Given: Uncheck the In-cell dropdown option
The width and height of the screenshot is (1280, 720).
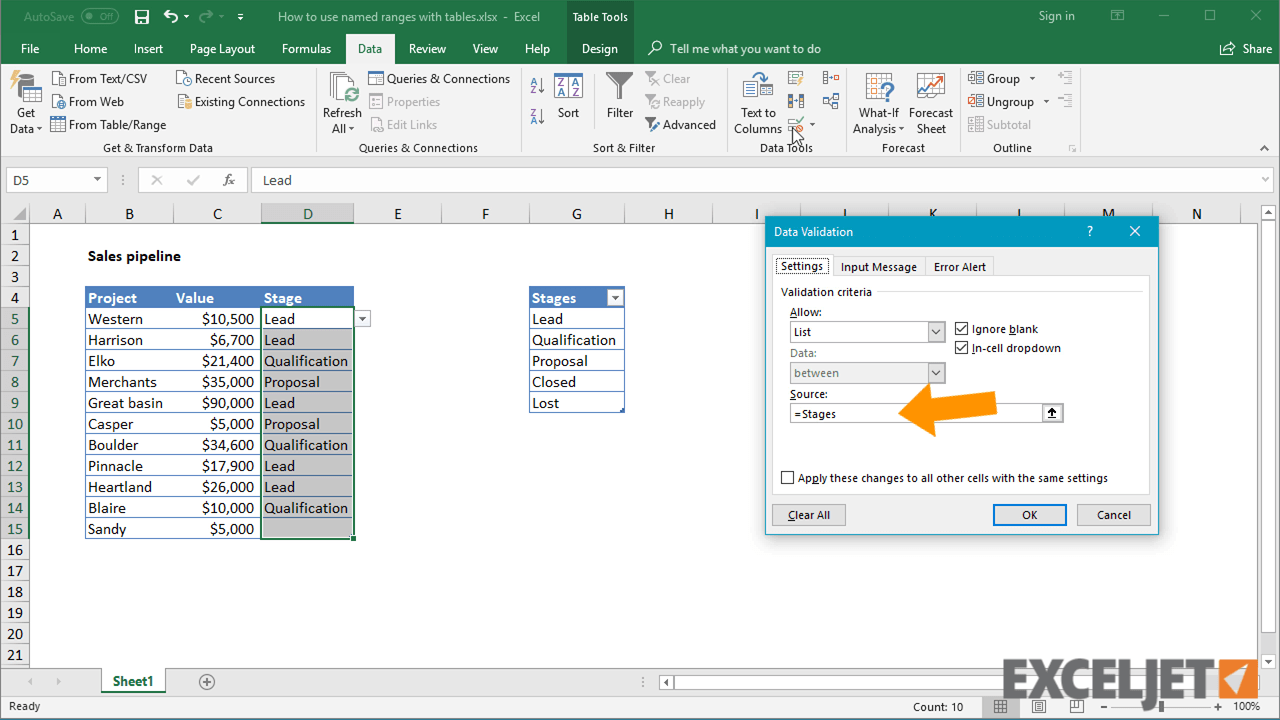Looking at the screenshot, I should (961, 349).
